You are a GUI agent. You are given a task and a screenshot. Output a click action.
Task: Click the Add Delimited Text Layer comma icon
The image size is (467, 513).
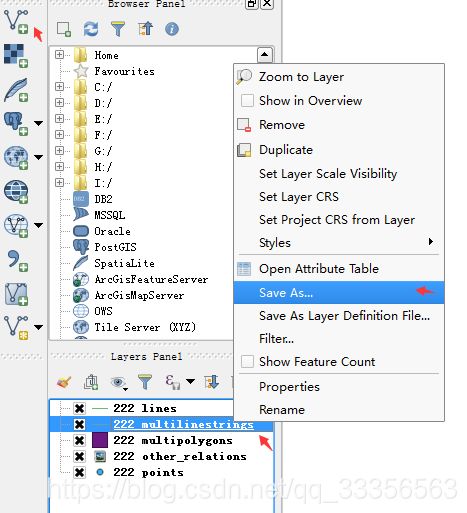(x=17, y=260)
